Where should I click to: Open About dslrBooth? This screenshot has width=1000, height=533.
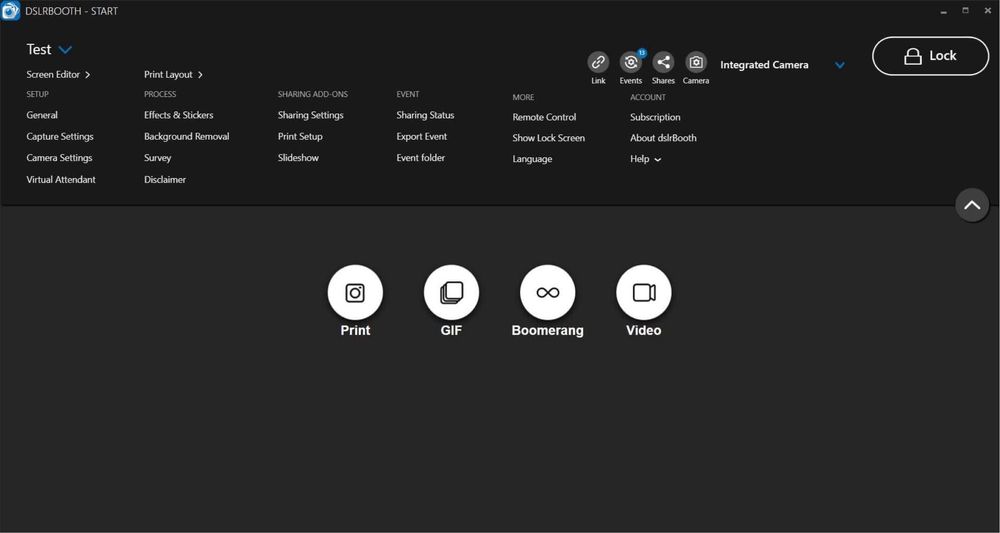(x=663, y=138)
